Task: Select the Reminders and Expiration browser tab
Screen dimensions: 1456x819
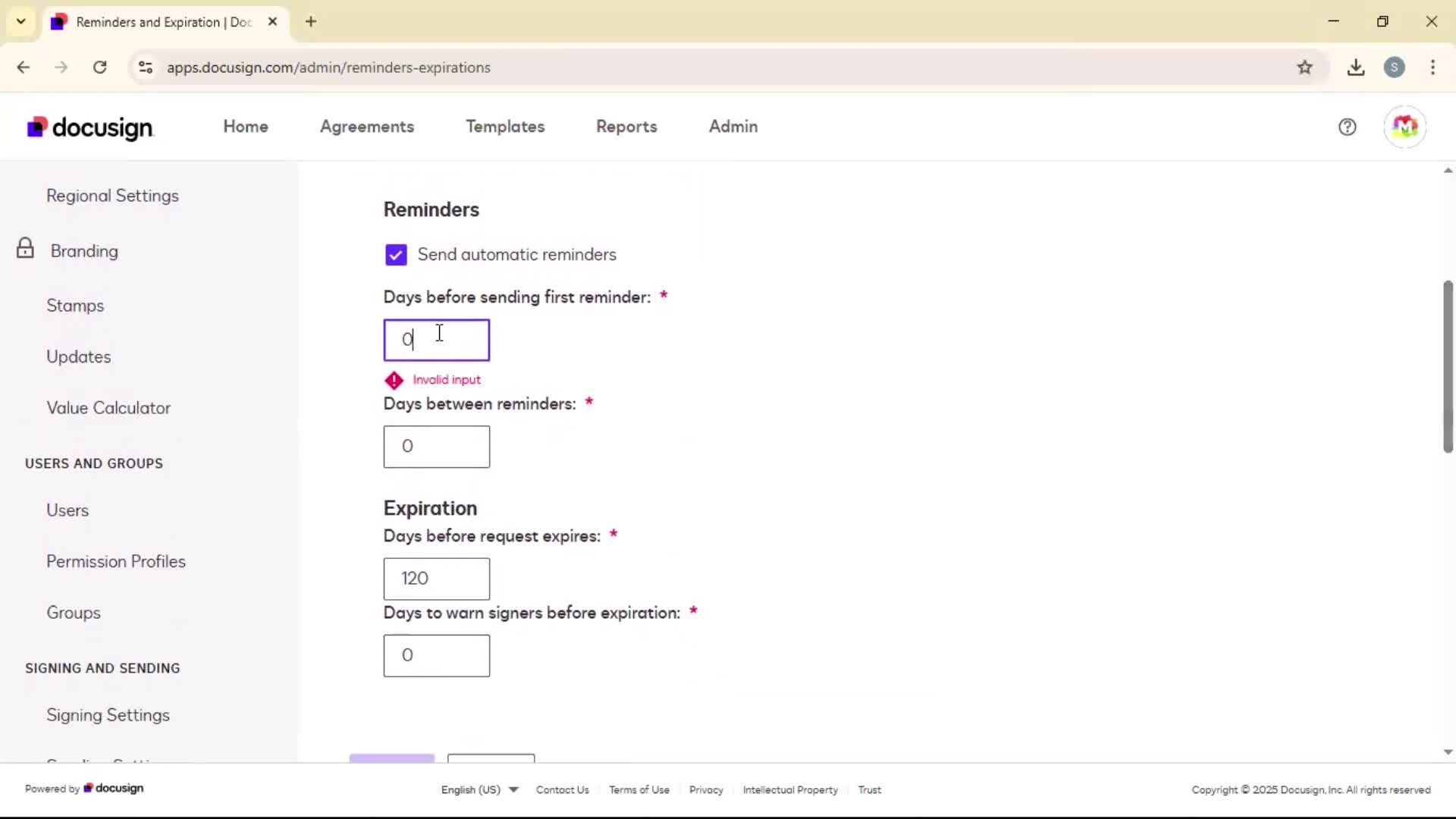Action: point(165,22)
